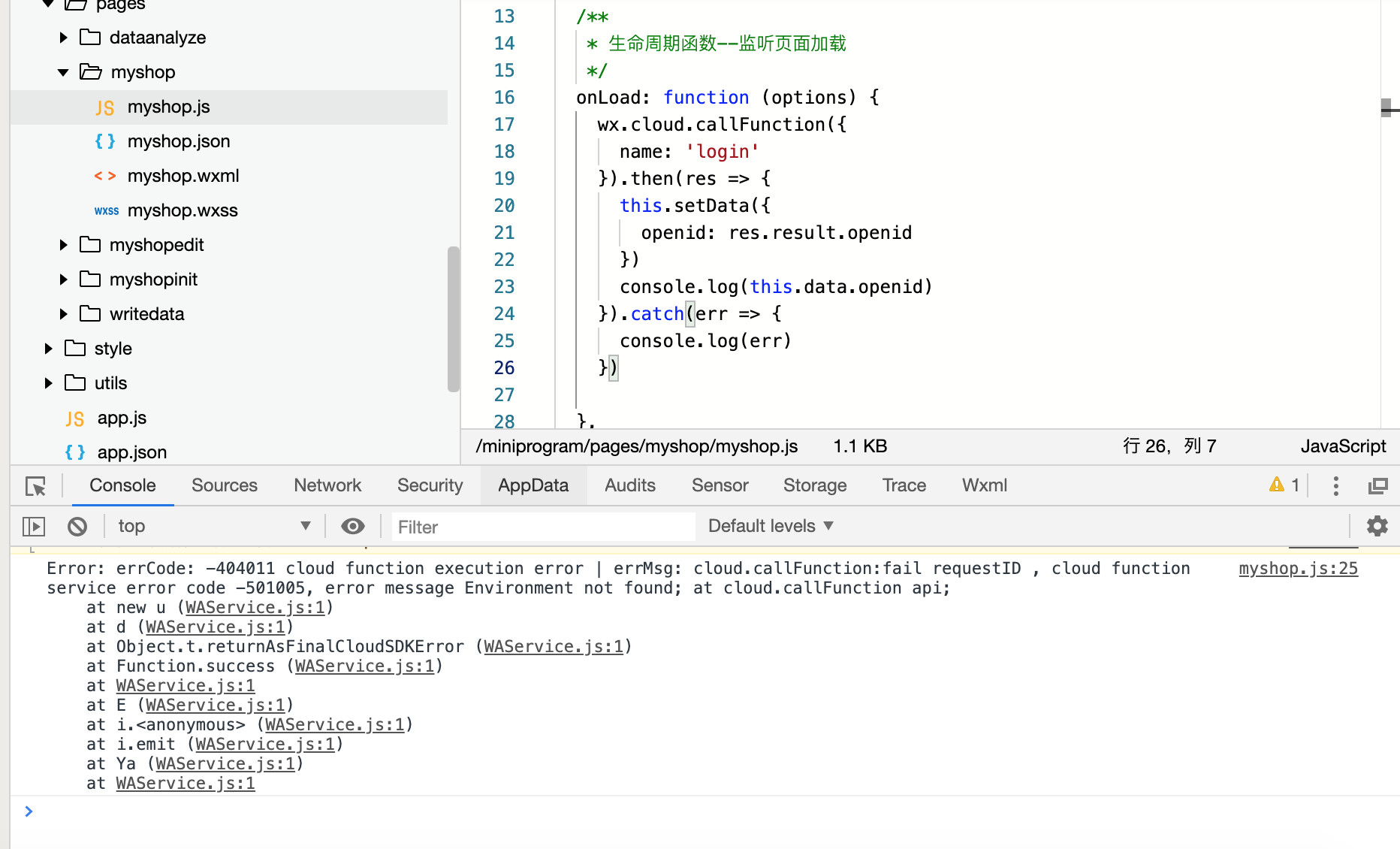Screen dimensions: 1400x849
Task: Toggle the console sidebar panel icon
Action: pyautogui.click(x=34, y=527)
